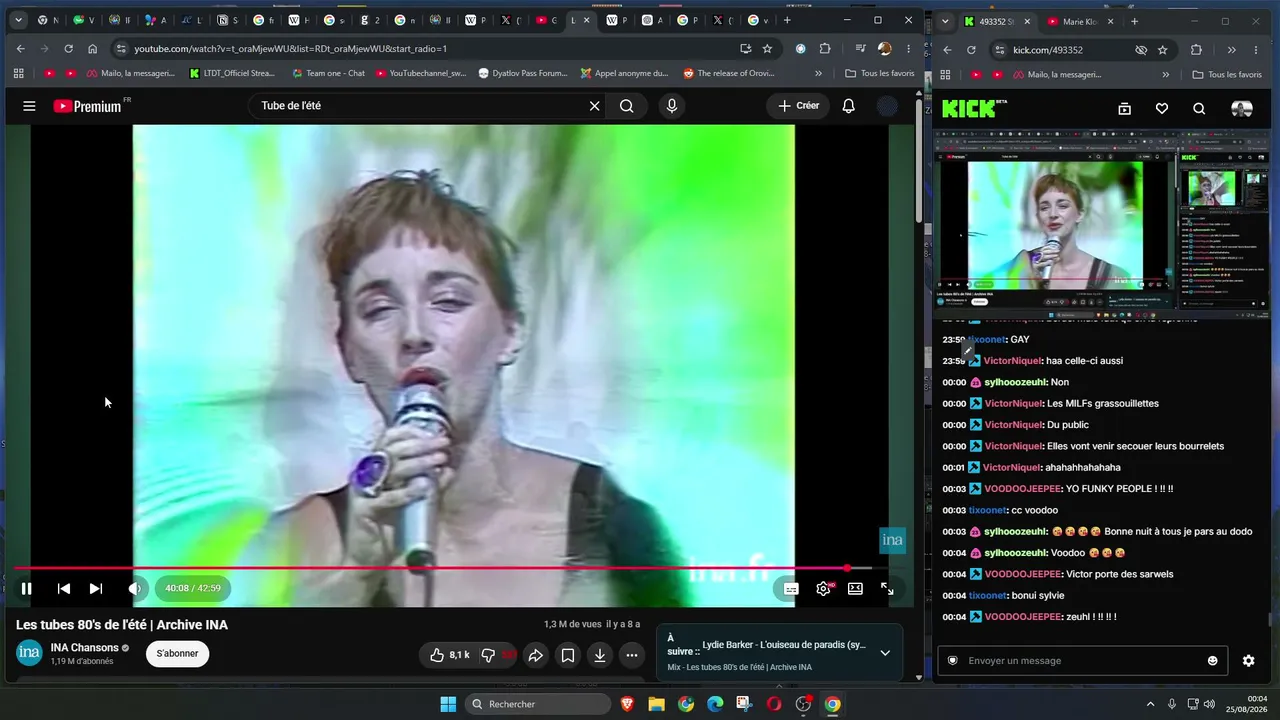Open the INA Chansons channel name

point(84,647)
